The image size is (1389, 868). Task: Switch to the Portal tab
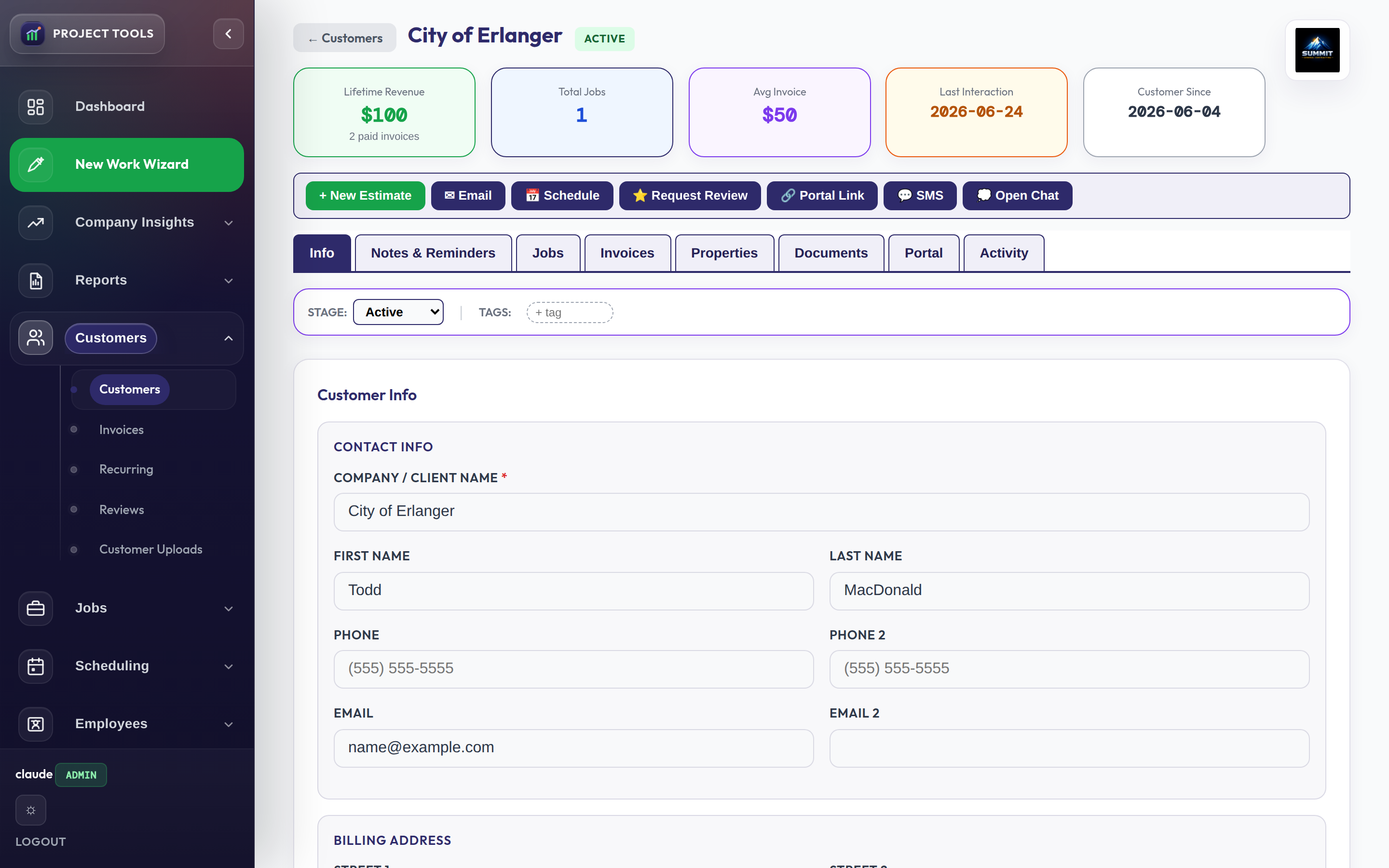pos(924,253)
